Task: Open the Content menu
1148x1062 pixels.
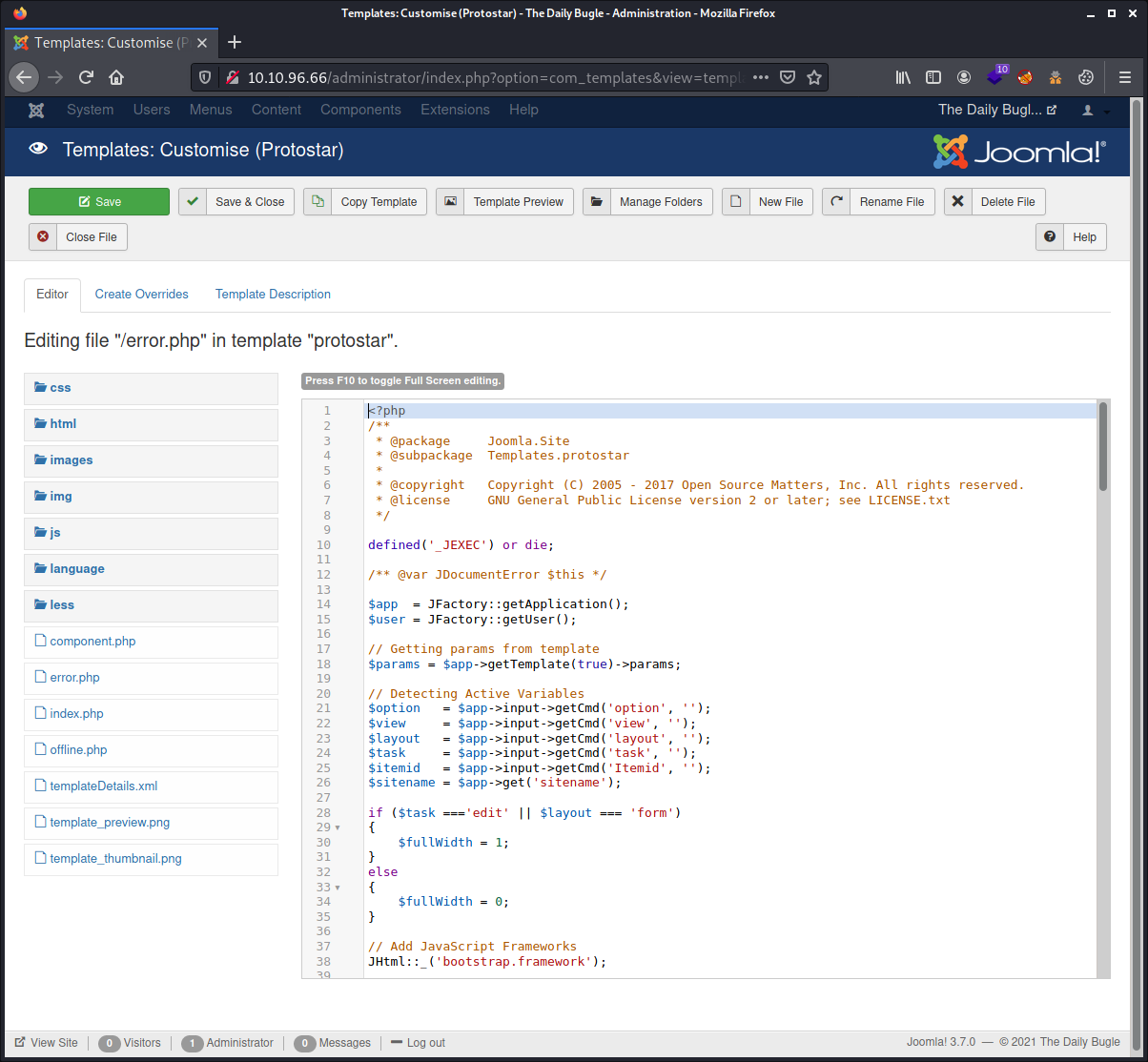Action: coord(277,110)
